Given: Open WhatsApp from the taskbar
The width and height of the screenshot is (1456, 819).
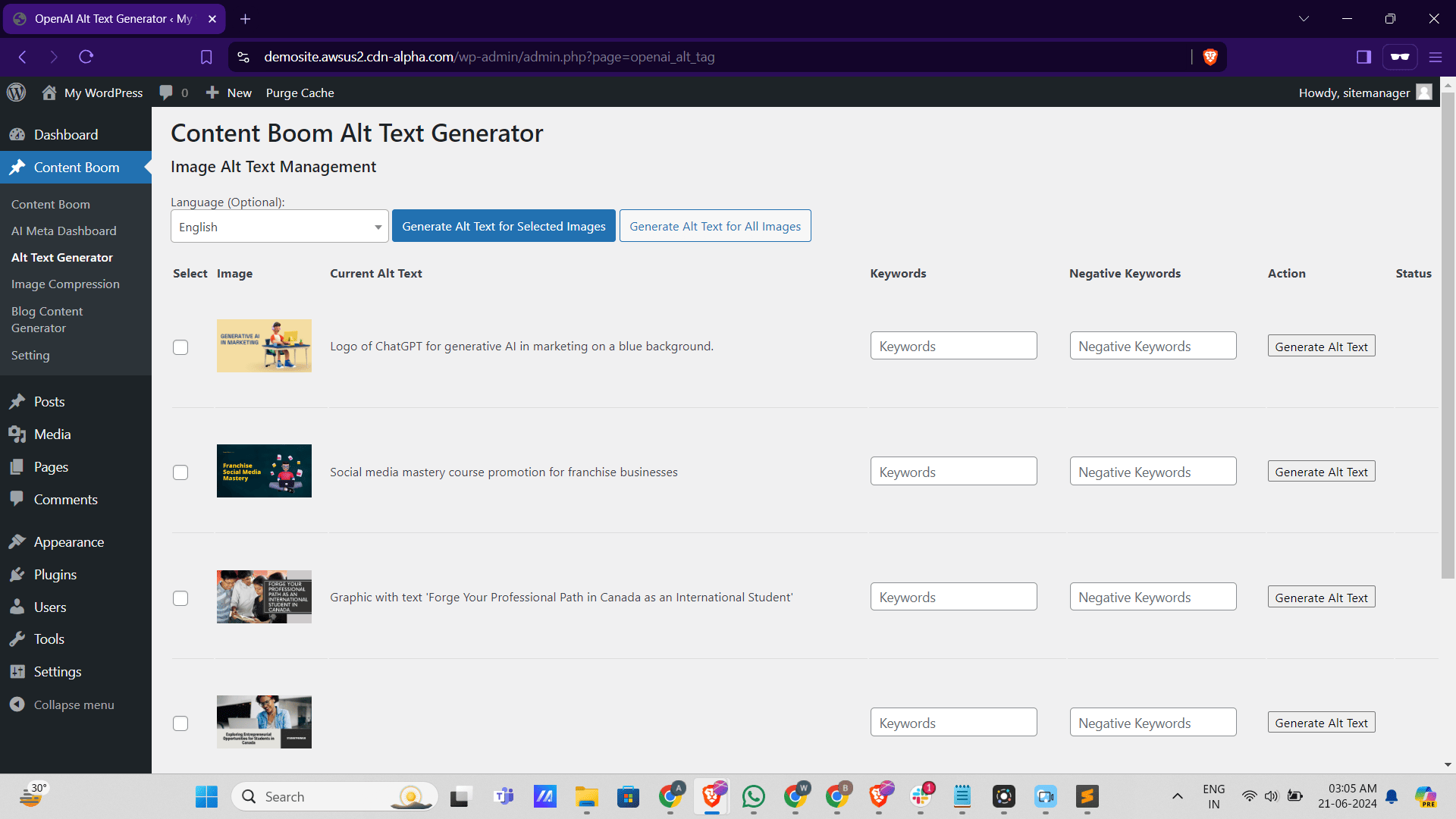Looking at the screenshot, I should (x=753, y=796).
